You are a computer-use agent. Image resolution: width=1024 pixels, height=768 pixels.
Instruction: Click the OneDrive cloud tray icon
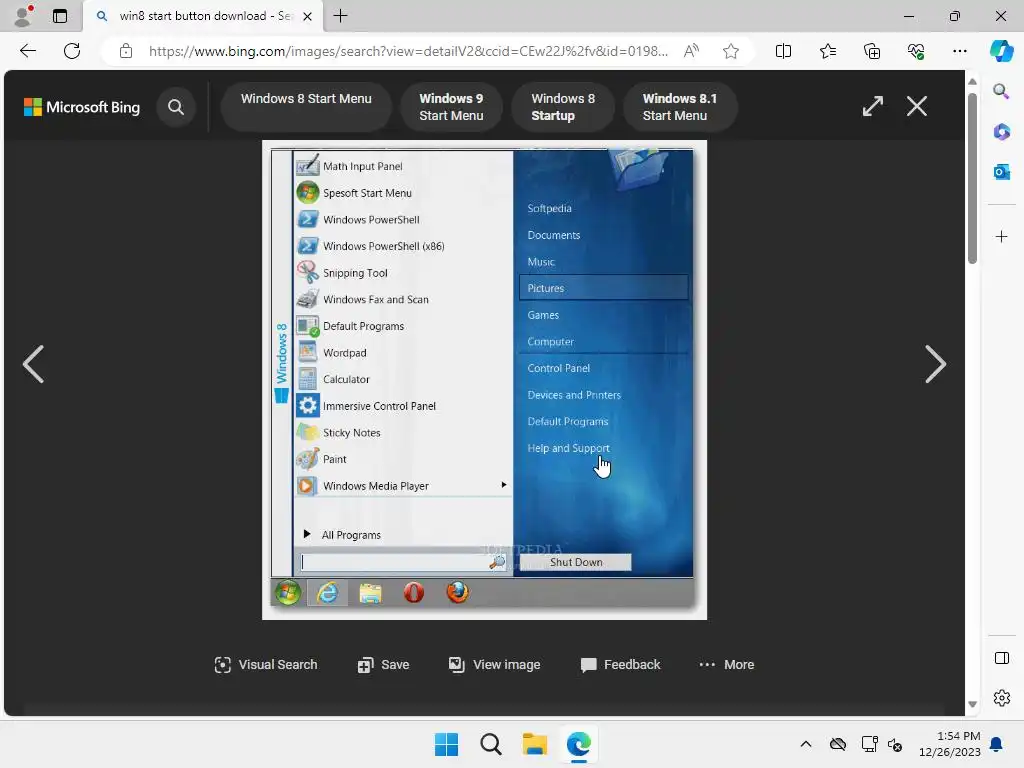(837, 744)
